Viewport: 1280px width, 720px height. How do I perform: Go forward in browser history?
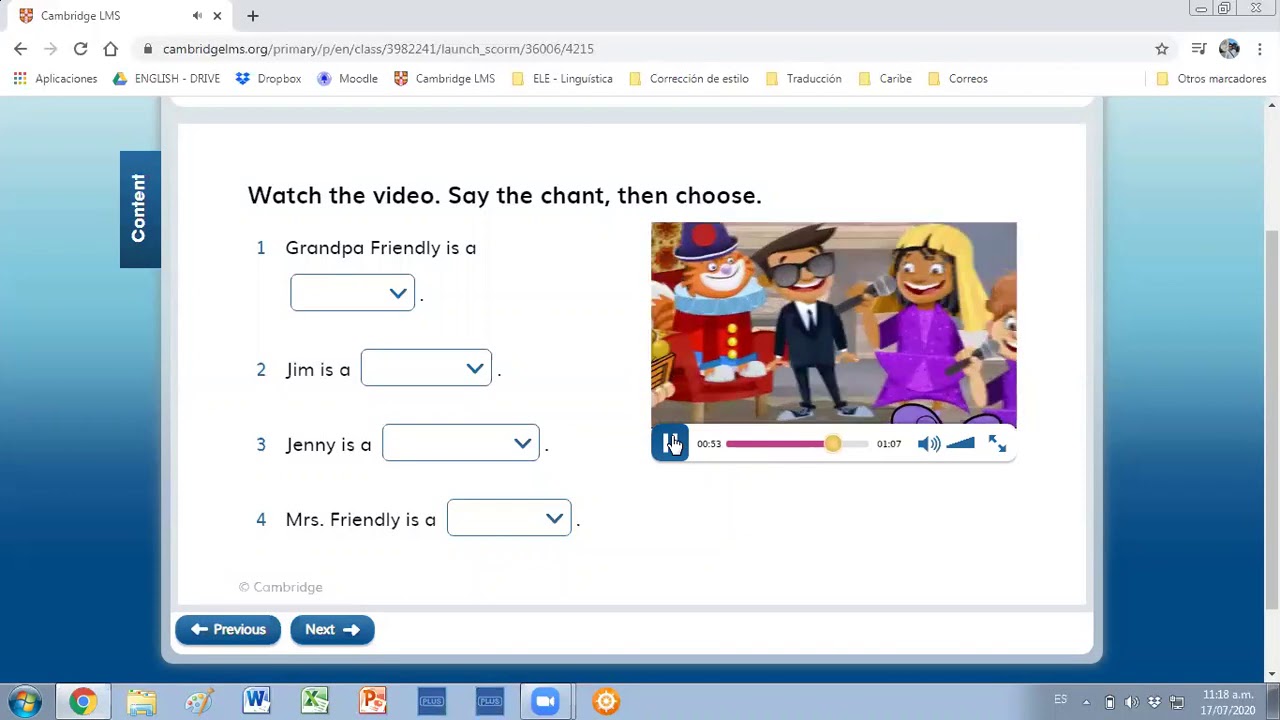pos(51,48)
